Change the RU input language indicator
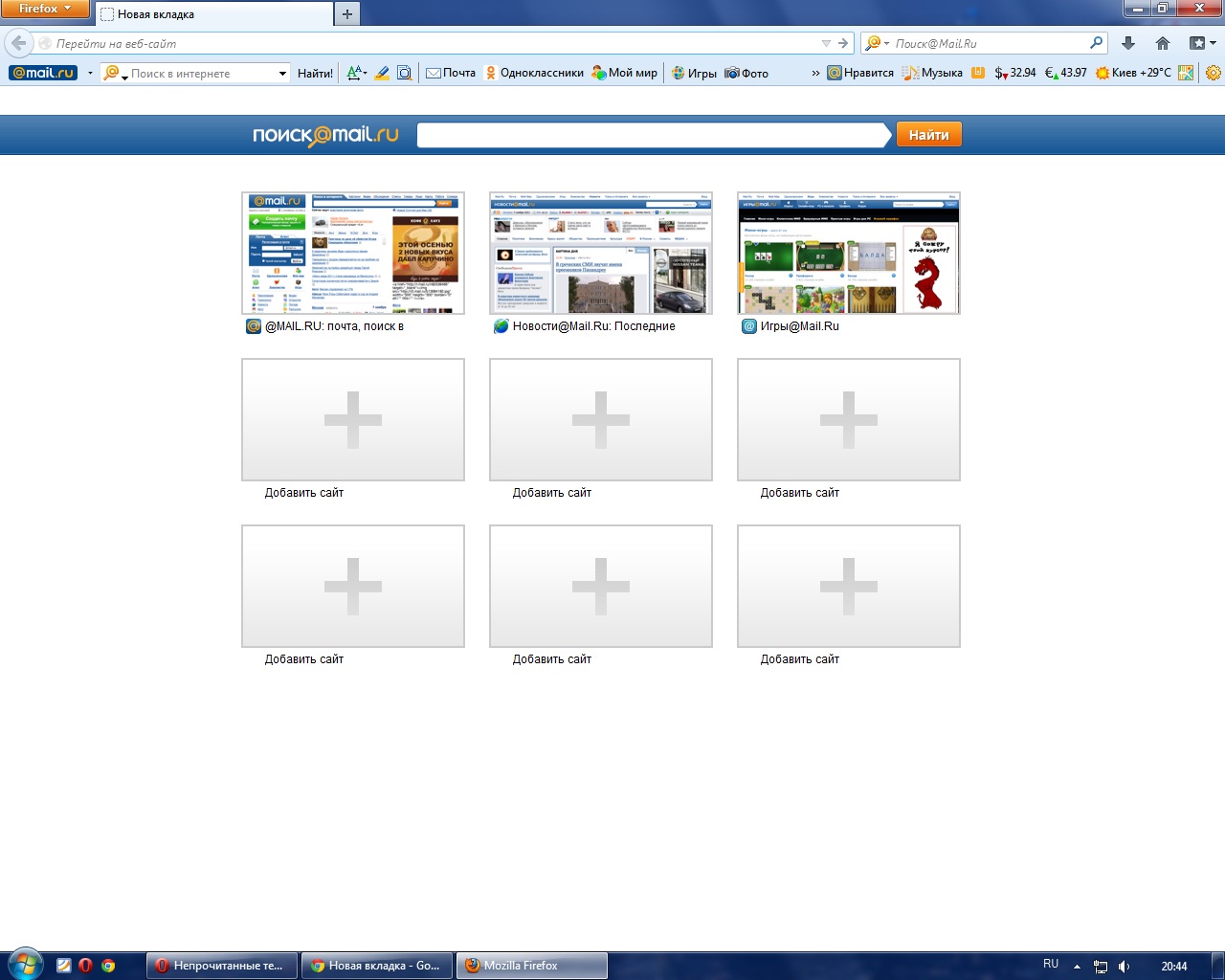Viewport: 1225px width, 980px height. 1051,965
